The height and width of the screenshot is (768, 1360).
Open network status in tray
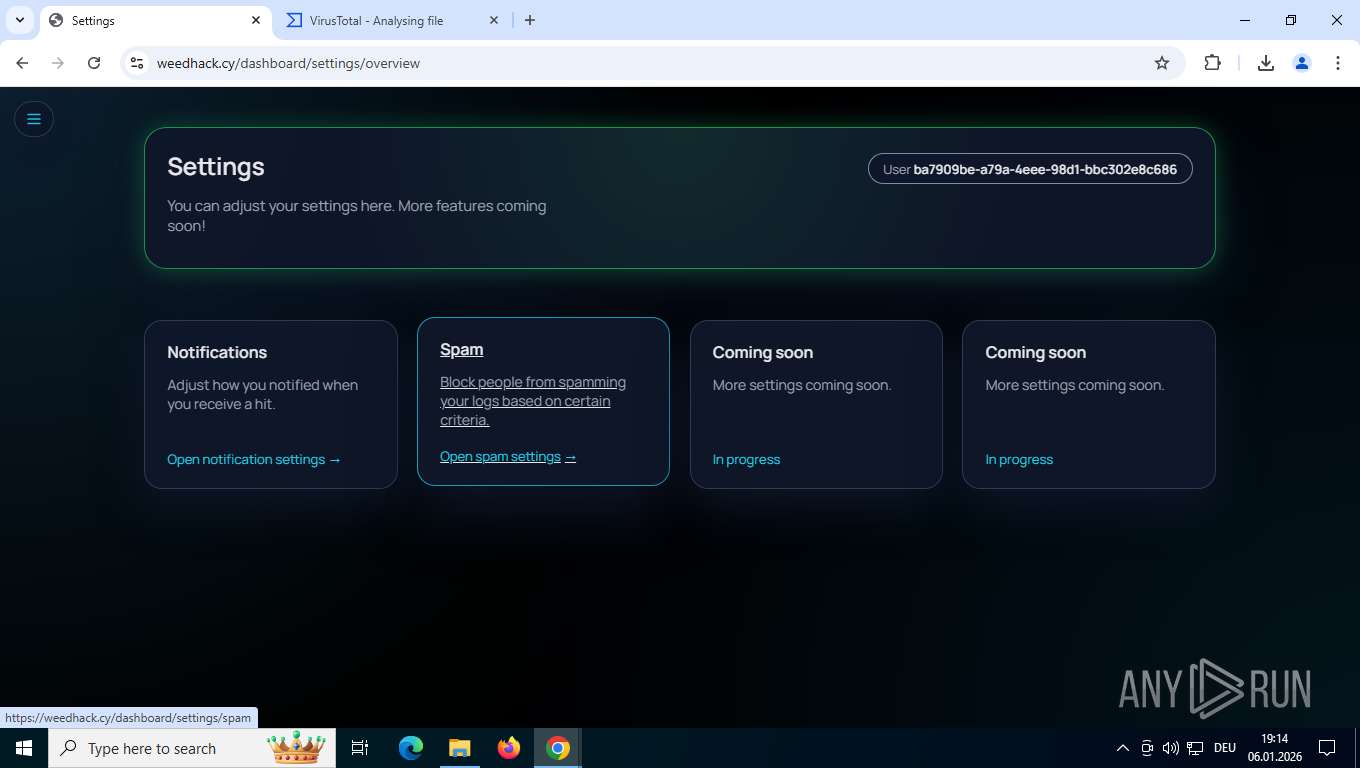point(1194,748)
